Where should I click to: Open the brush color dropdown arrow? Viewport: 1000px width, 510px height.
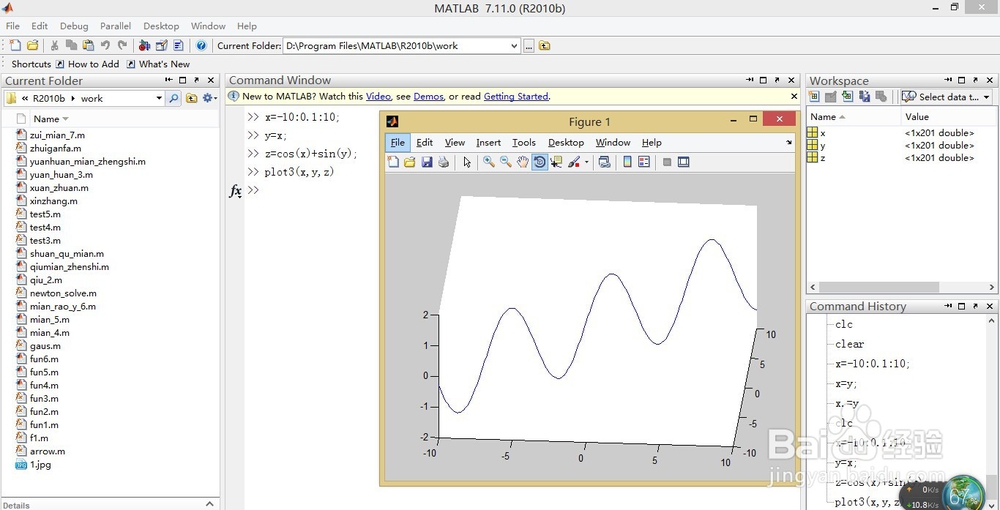(x=586, y=162)
